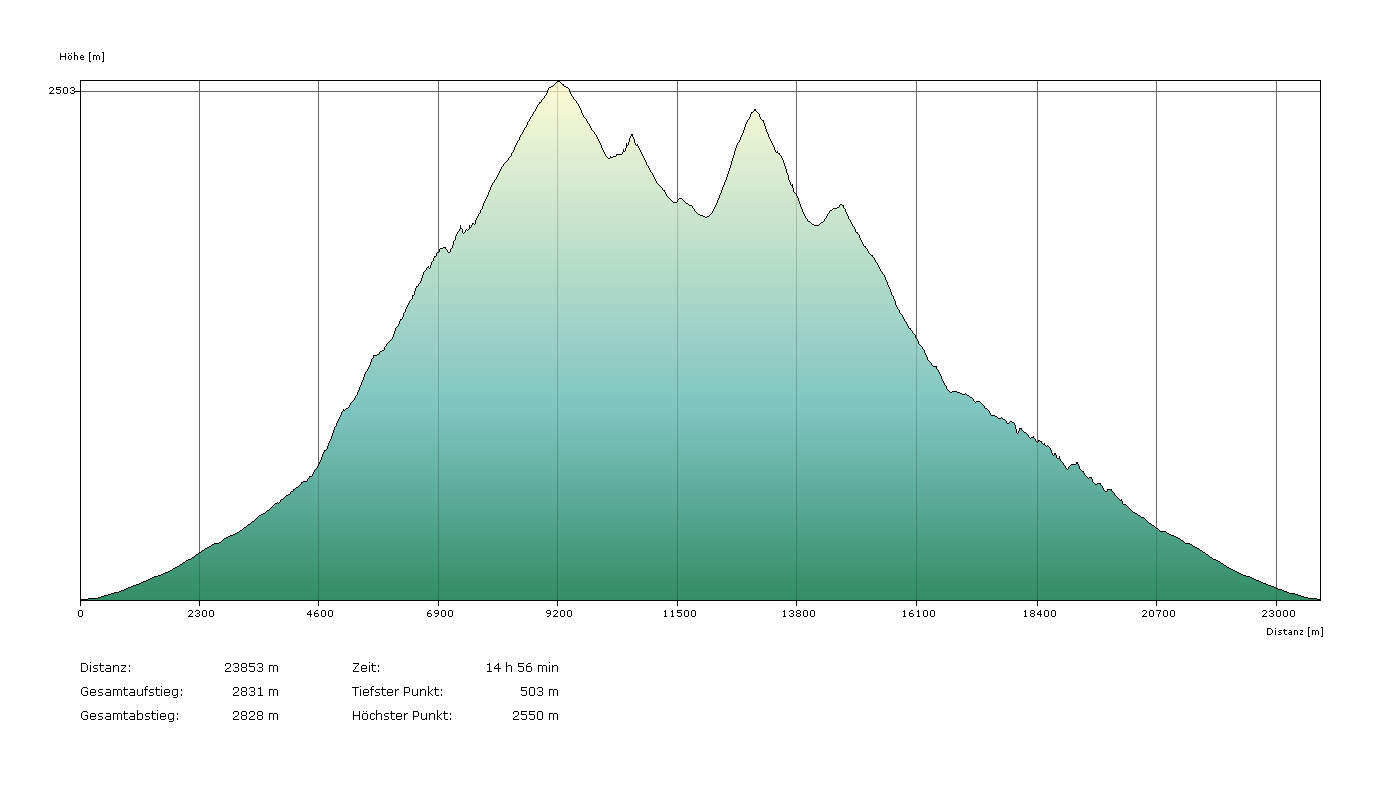Image resolution: width=1400 pixels, height=800 pixels.
Task: Click the 503 m lowest point value
Action: click(x=540, y=691)
